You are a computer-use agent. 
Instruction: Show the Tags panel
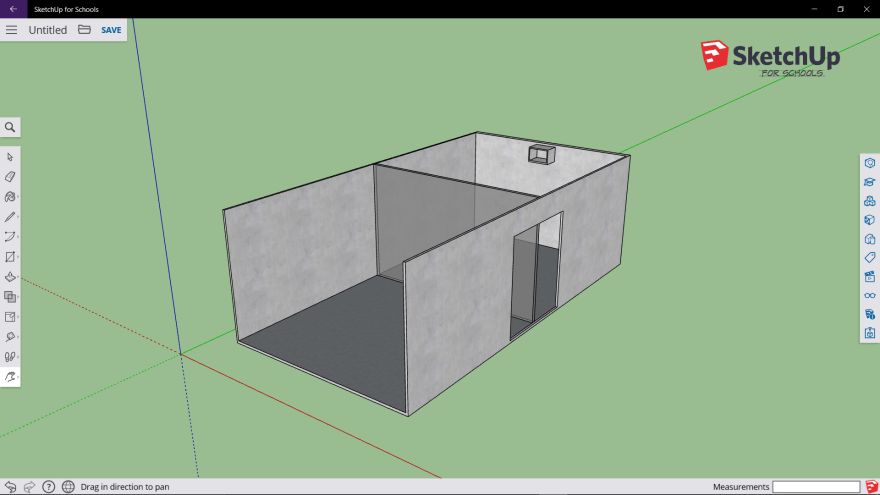click(870, 258)
